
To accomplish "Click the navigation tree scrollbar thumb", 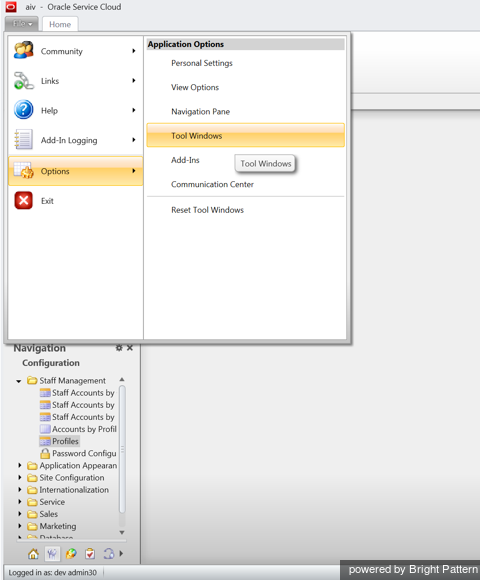I will (122, 450).
